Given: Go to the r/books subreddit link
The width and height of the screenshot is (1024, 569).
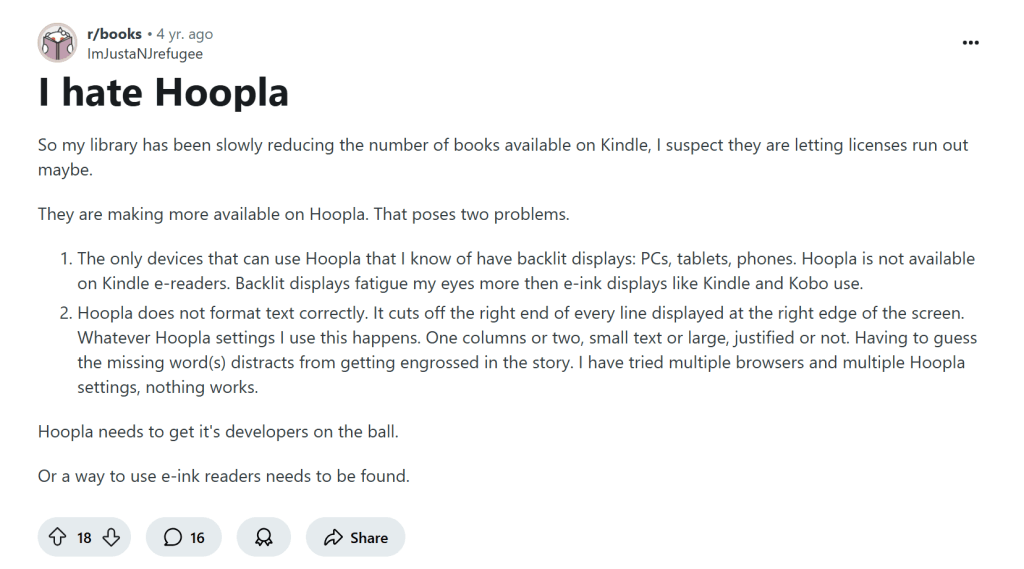Looking at the screenshot, I should coord(115,34).
